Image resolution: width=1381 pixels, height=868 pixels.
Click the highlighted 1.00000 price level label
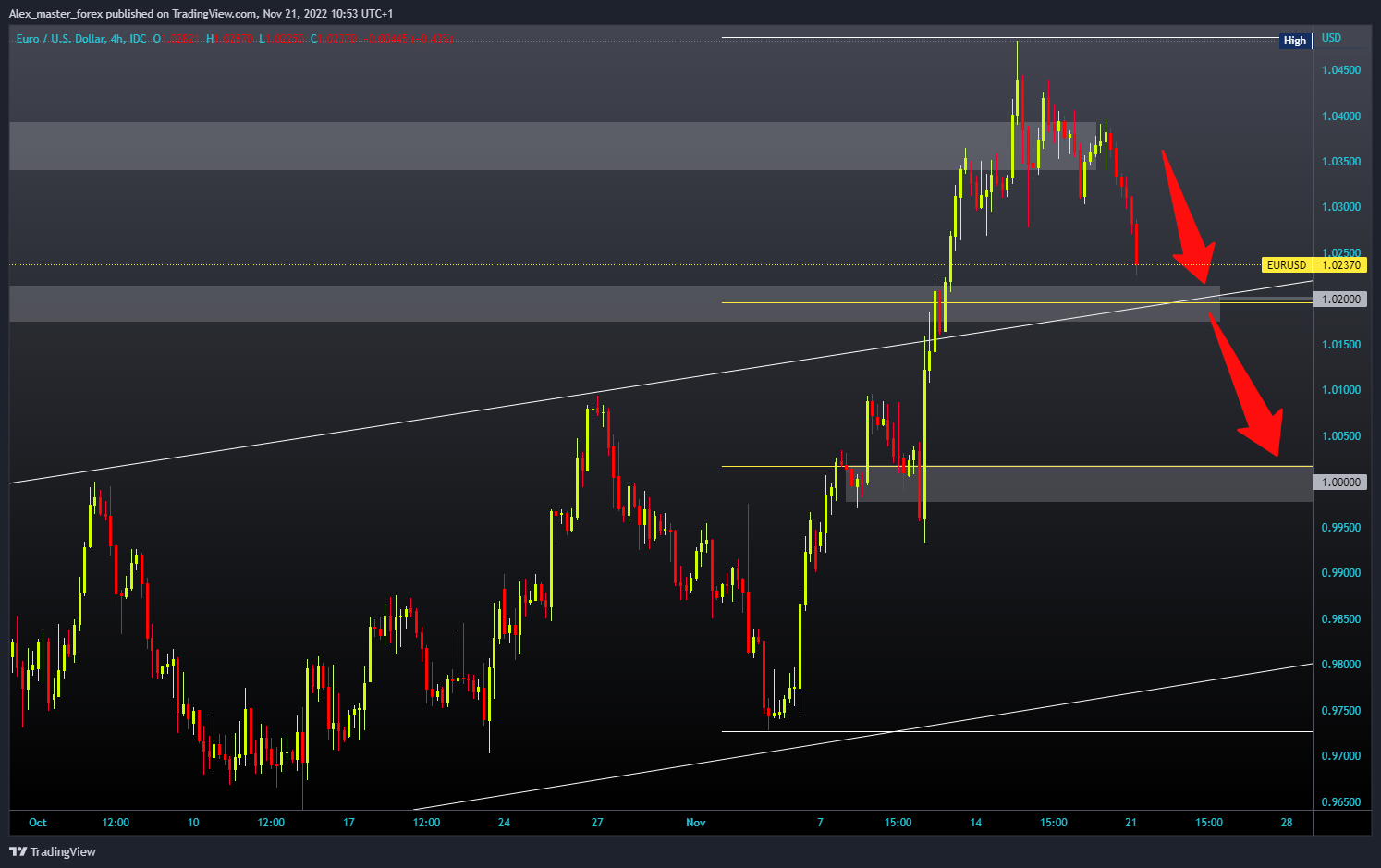coord(1340,483)
